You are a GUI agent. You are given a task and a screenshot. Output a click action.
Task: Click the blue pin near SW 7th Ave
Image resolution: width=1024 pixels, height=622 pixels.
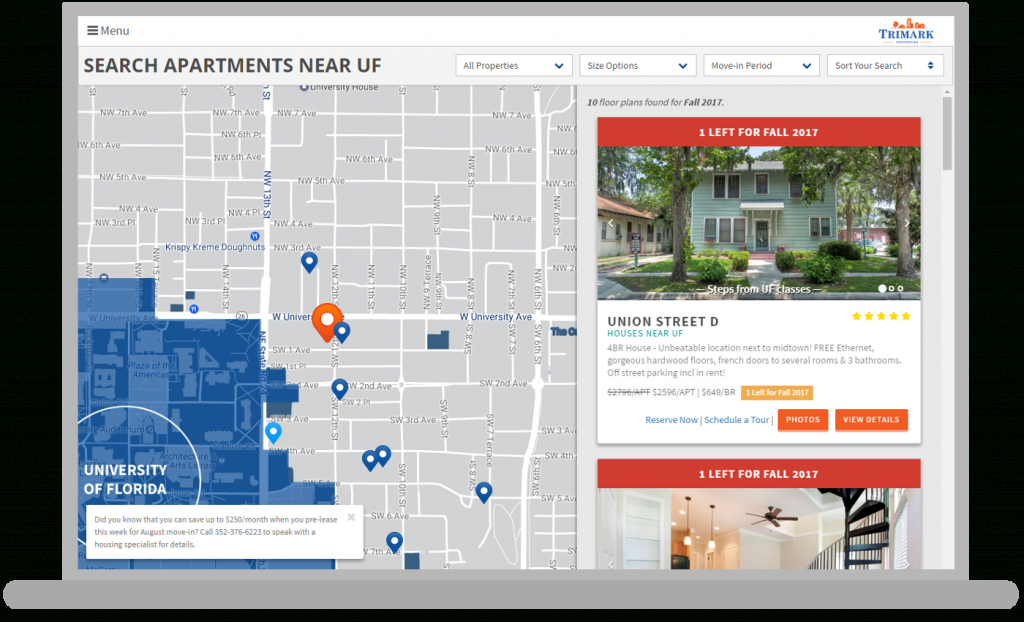pos(394,541)
